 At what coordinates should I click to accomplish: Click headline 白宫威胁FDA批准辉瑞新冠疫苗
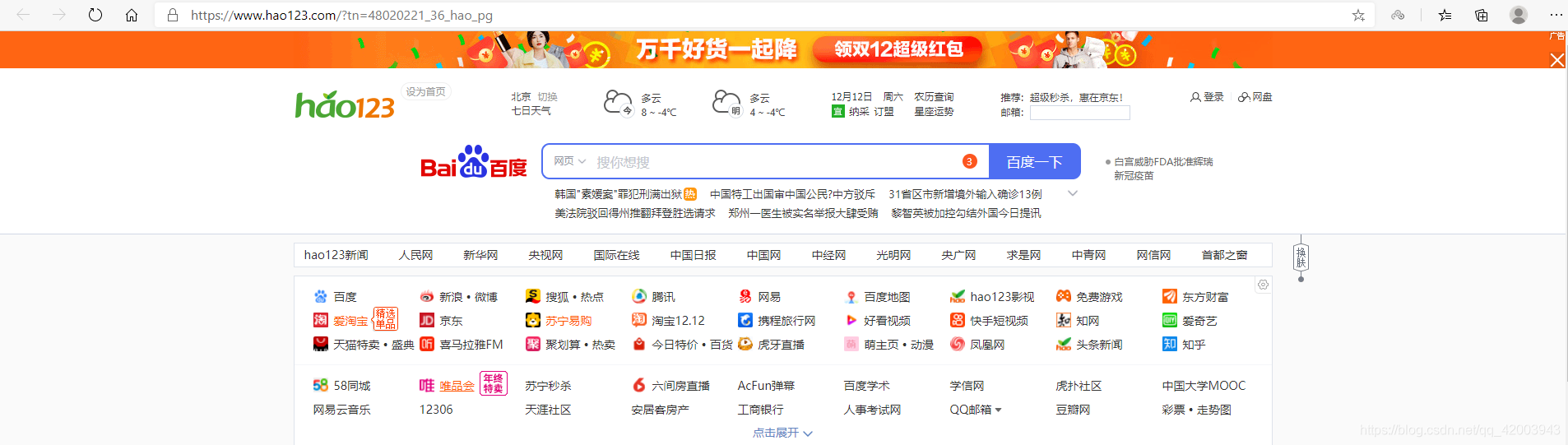pyautogui.click(x=1163, y=169)
